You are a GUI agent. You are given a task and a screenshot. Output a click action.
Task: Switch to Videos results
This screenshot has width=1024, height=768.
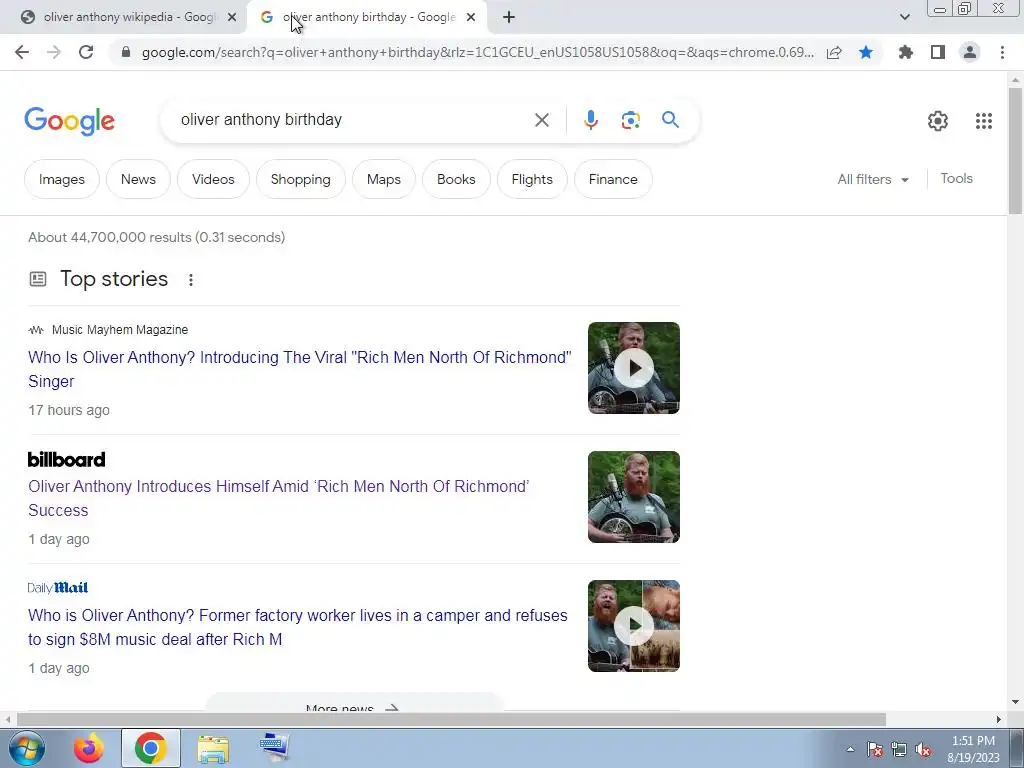click(213, 179)
